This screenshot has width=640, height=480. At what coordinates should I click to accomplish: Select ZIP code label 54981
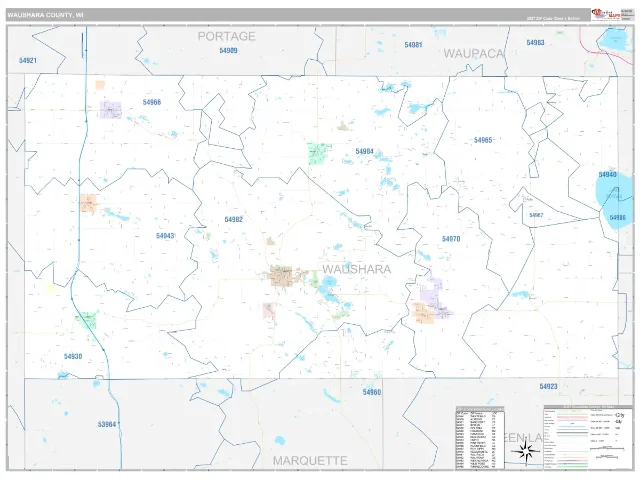click(413, 45)
